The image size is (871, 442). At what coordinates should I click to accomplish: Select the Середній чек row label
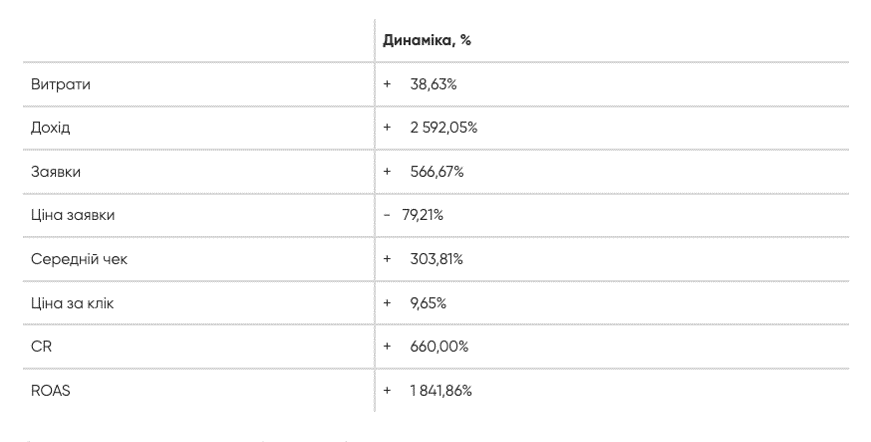point(79,259)
